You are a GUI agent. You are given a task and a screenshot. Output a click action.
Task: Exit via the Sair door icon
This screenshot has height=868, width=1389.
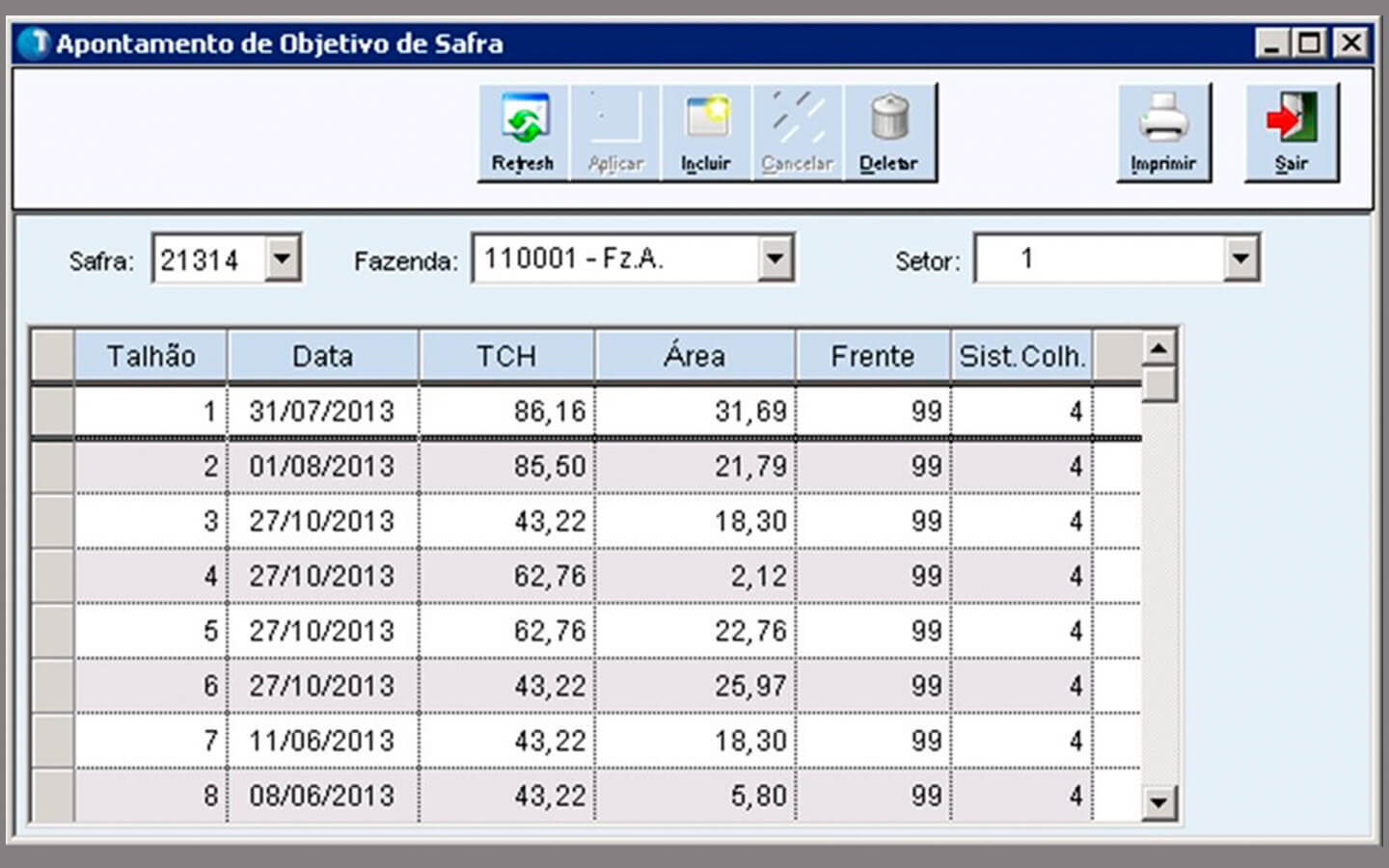pyautogui.click(x=1291, y=132)
